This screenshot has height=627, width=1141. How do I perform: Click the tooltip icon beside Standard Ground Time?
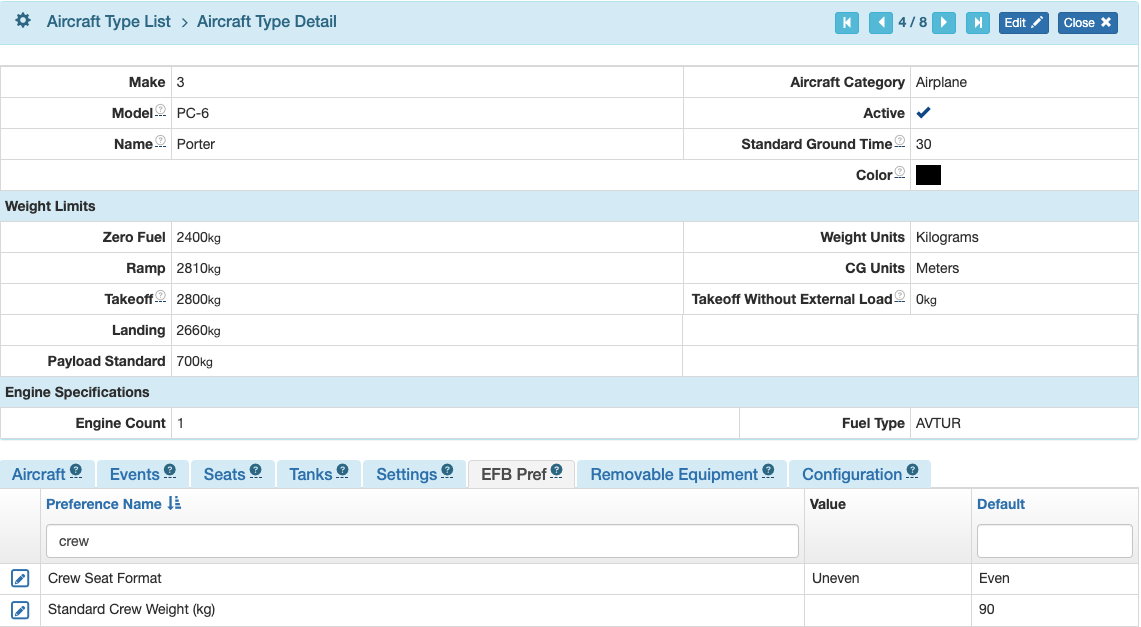899,139
